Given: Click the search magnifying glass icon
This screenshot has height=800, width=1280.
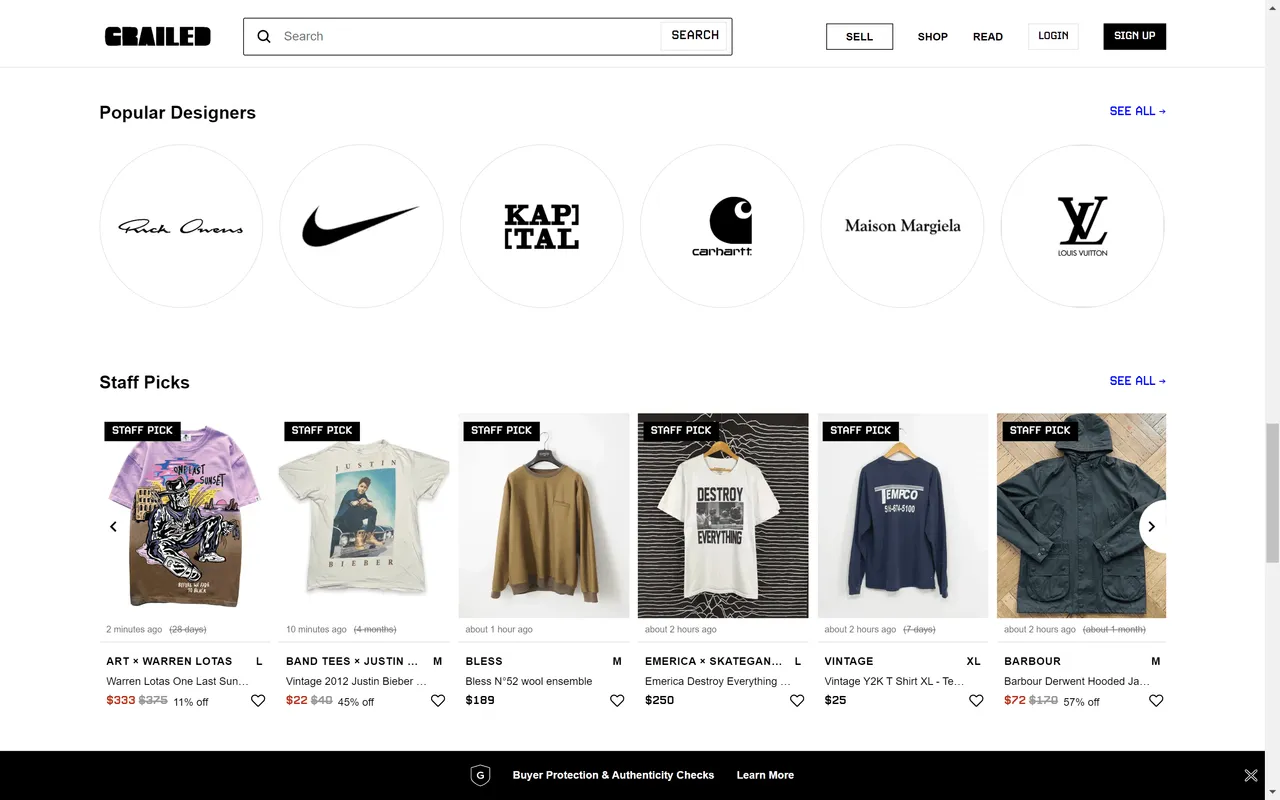Looking at the screenshot, I should click(x=263, y=36).
